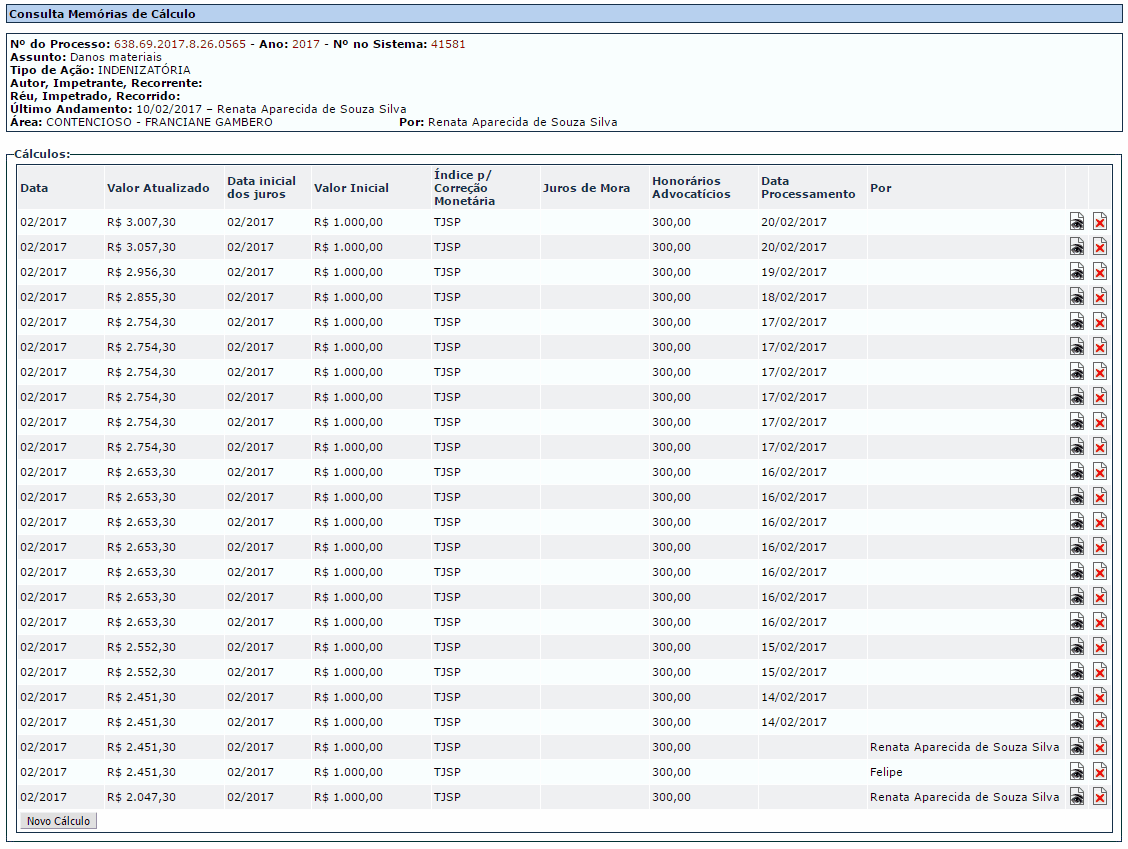
Task: Click the Novo Cálculo button
Action: tap(58, 821)
